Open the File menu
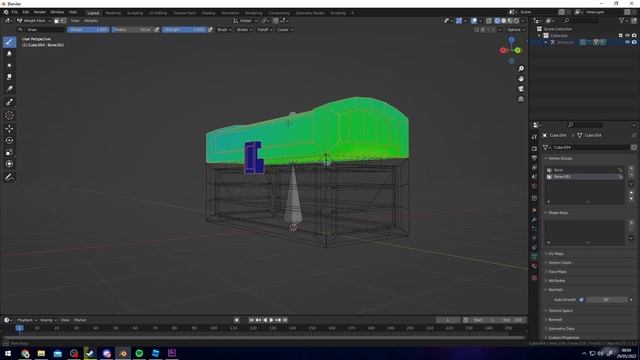 coord(15,12)
